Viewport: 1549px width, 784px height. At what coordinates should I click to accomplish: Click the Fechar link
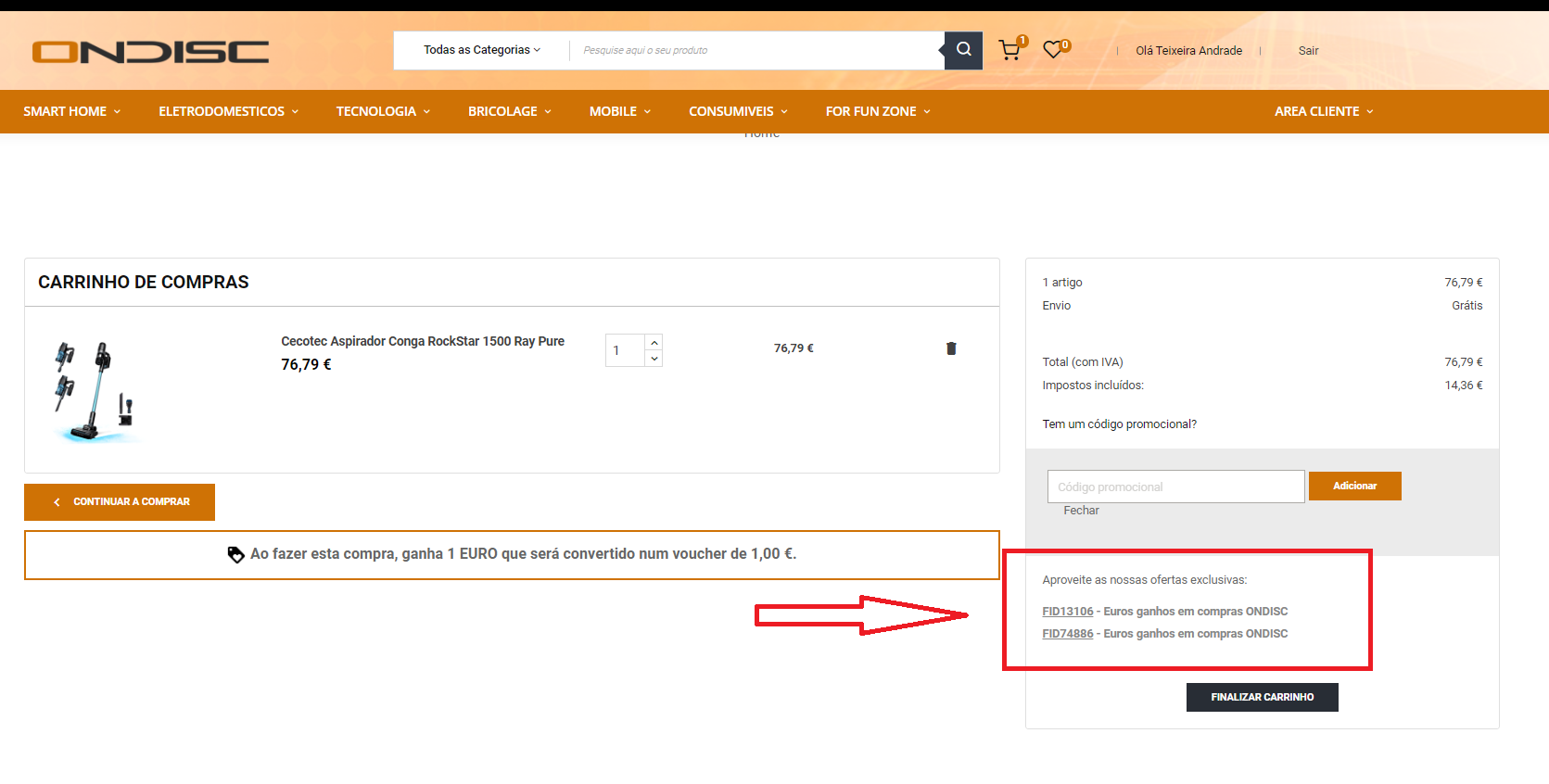point(1081,511)
